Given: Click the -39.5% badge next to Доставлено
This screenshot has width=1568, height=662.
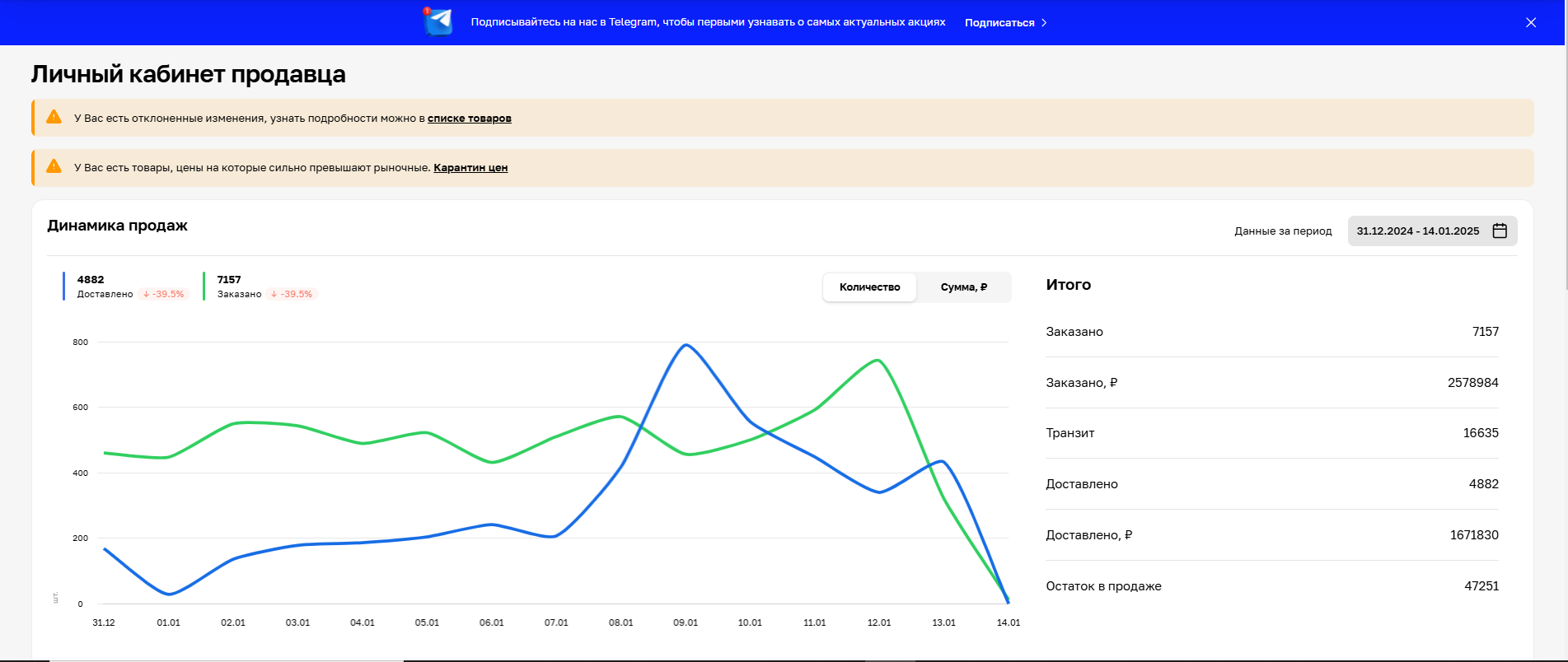Looking at the screenshot, I should 163,294.
